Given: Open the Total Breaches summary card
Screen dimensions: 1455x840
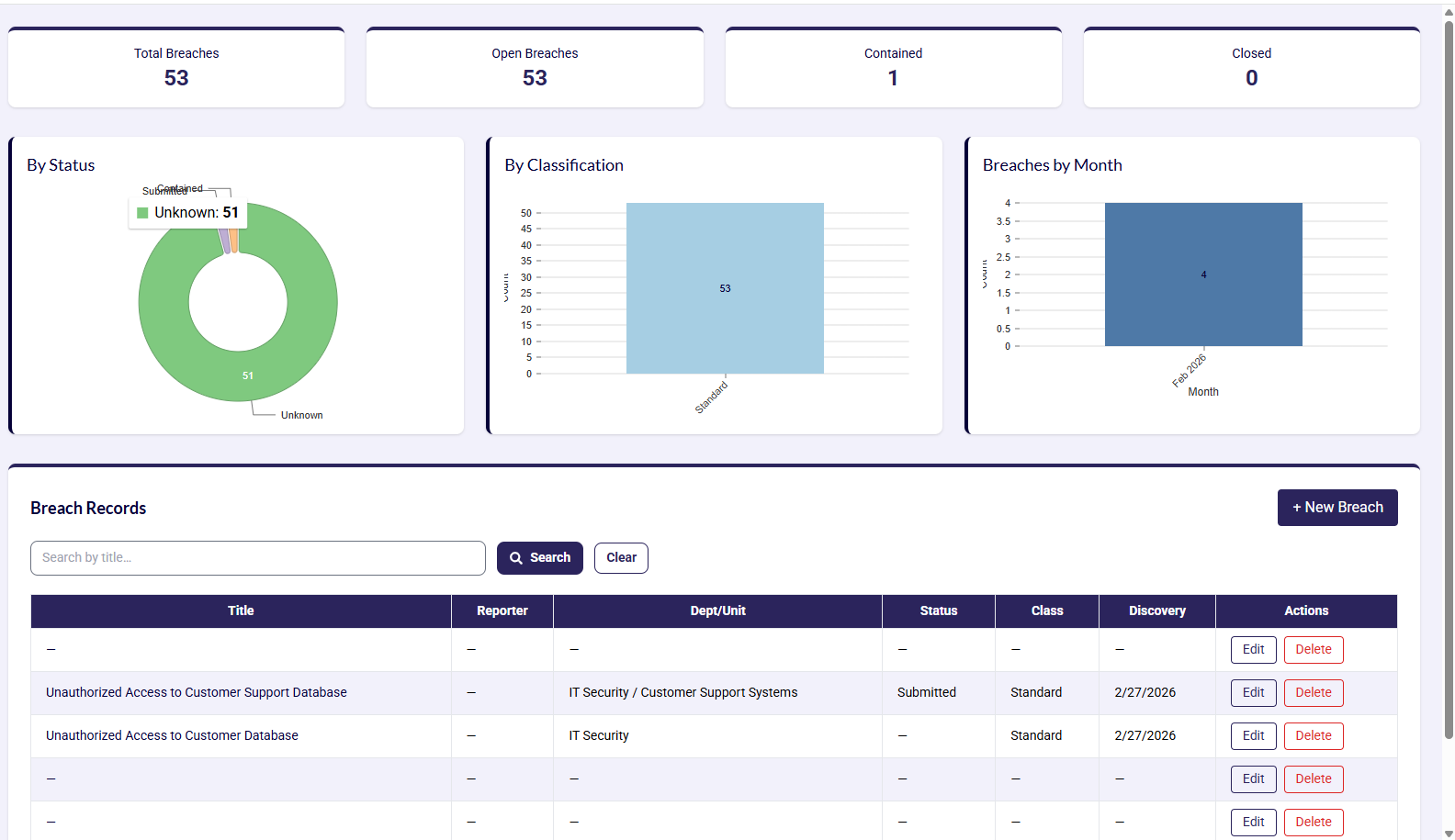Looking at the screenshot, I should point(176,68).
